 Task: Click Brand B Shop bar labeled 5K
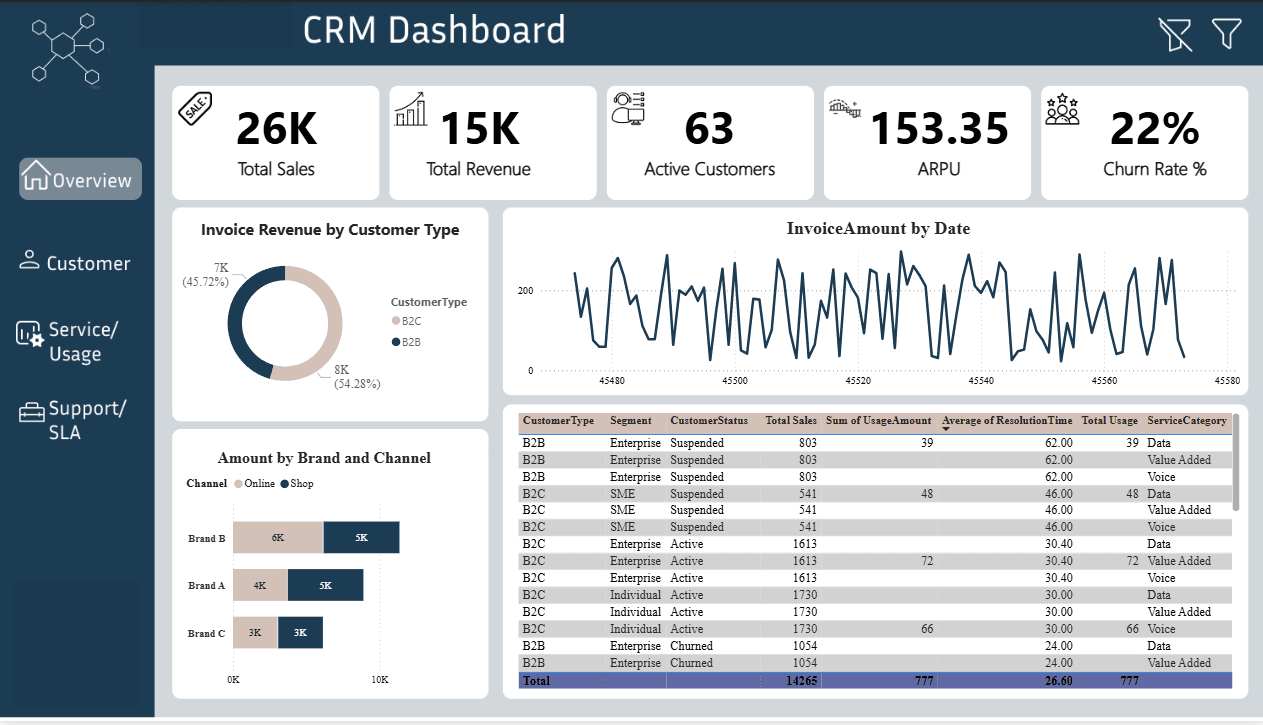(361, 537)
